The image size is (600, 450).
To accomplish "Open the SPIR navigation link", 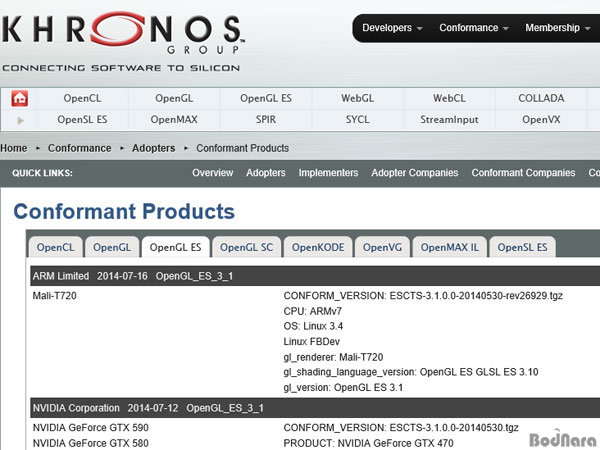I will (x=266, y=120).
